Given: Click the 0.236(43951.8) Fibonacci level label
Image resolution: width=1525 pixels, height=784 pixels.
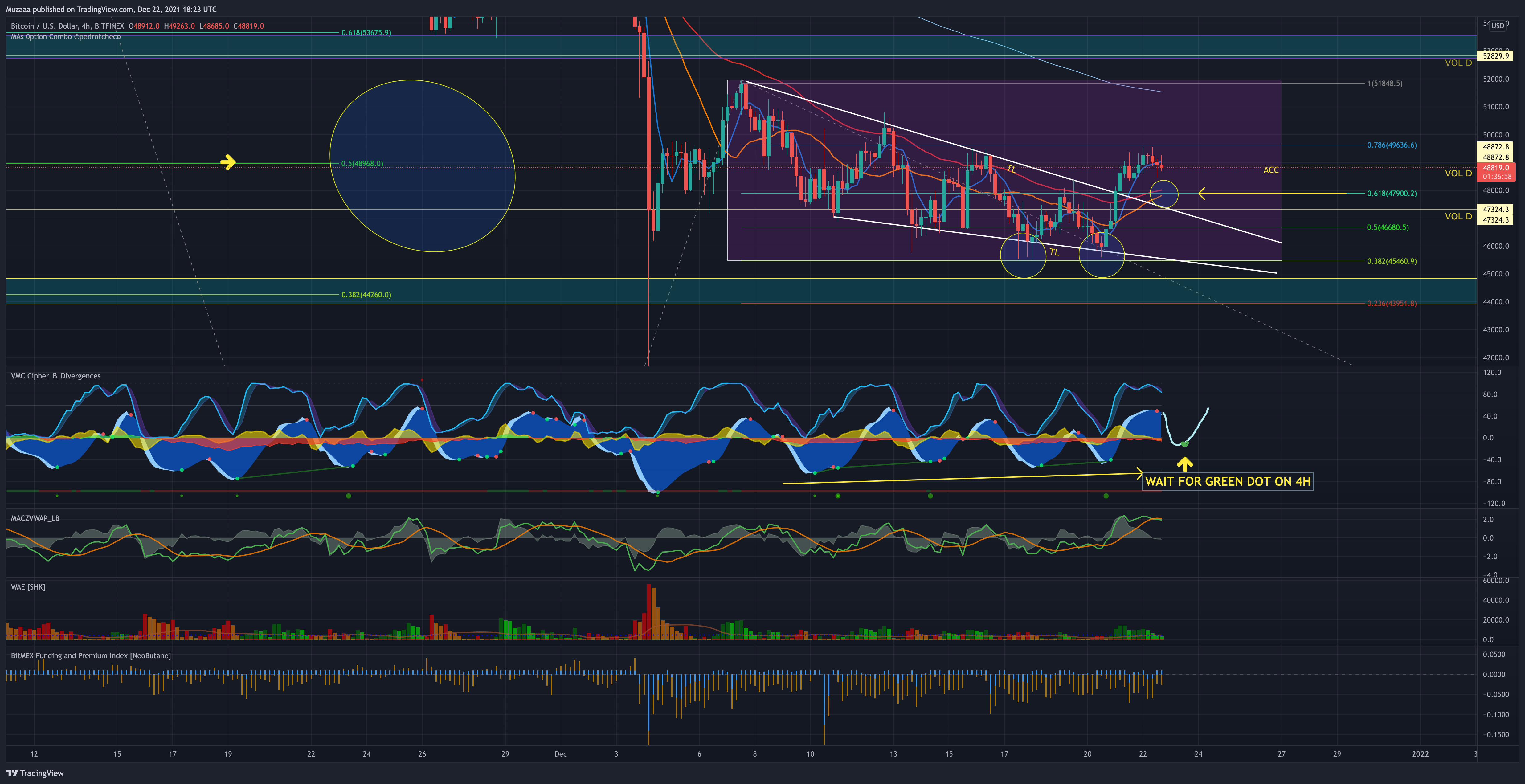Looking at the screenshot, I should (x=1392, y=304).
